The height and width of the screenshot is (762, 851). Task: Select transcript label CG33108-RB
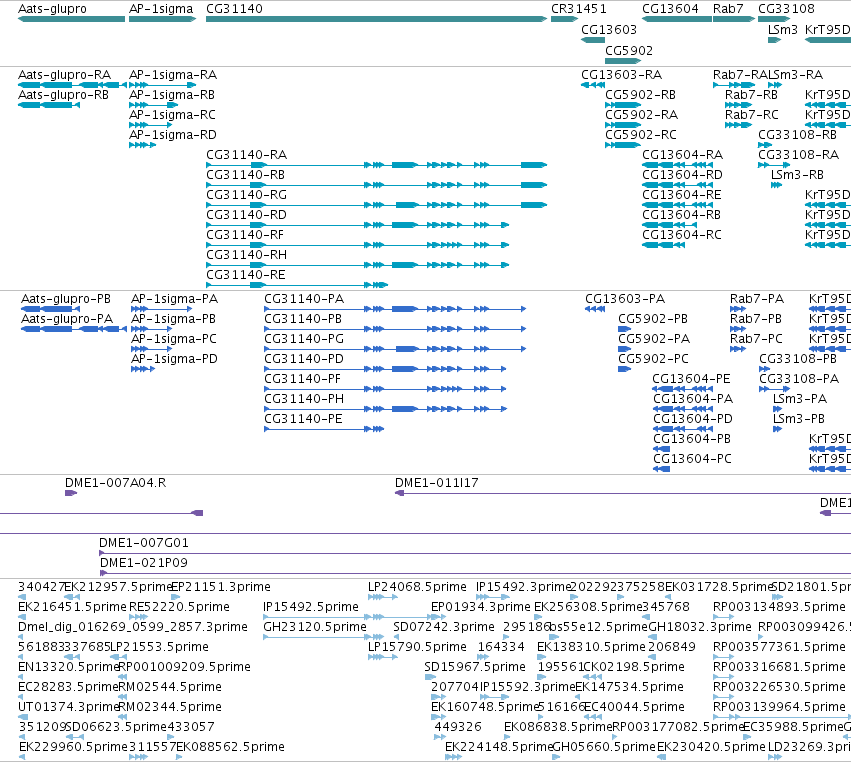pyautogui.click(x=797, y=135)
